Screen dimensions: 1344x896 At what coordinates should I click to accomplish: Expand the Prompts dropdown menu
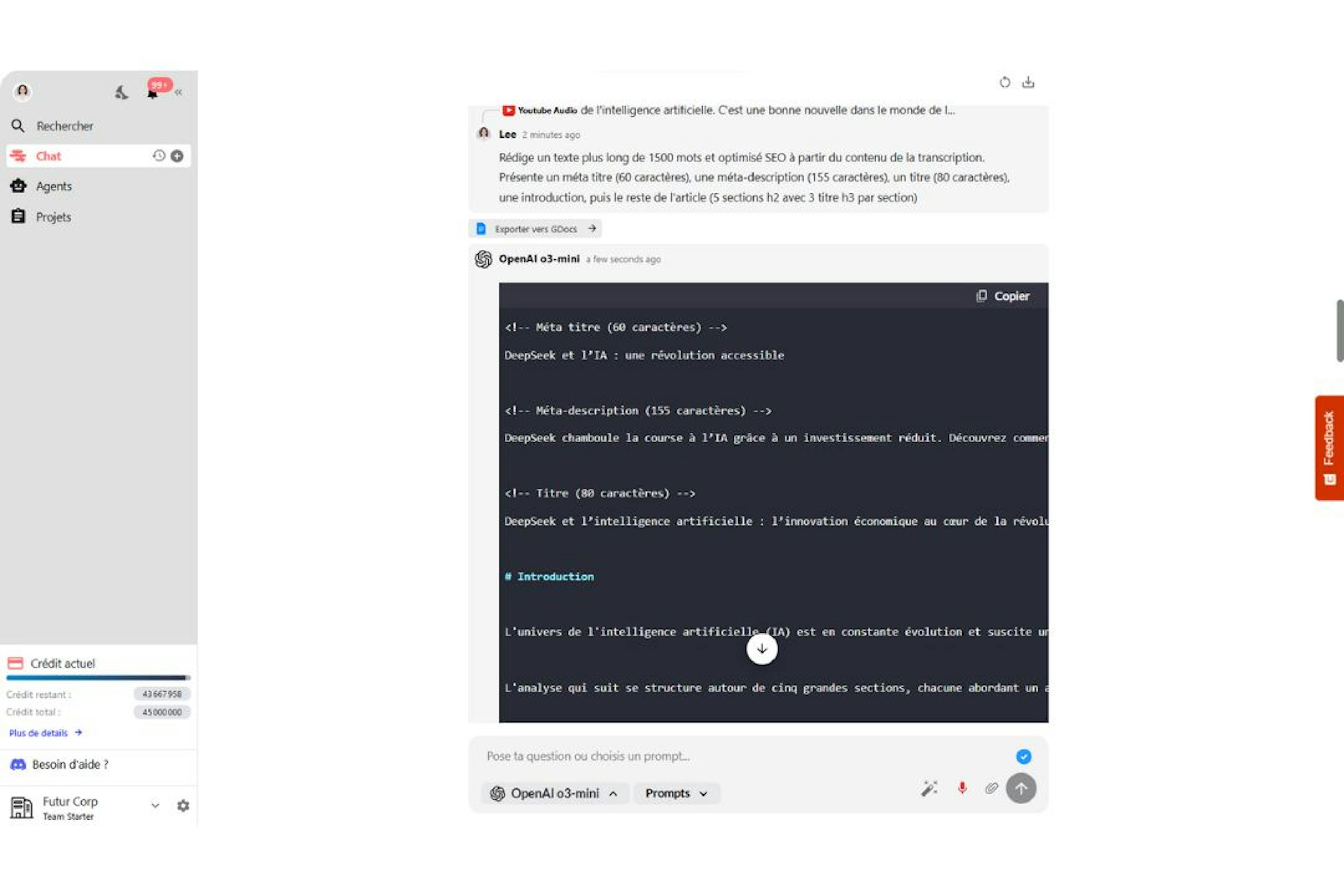tap(675, 792)
